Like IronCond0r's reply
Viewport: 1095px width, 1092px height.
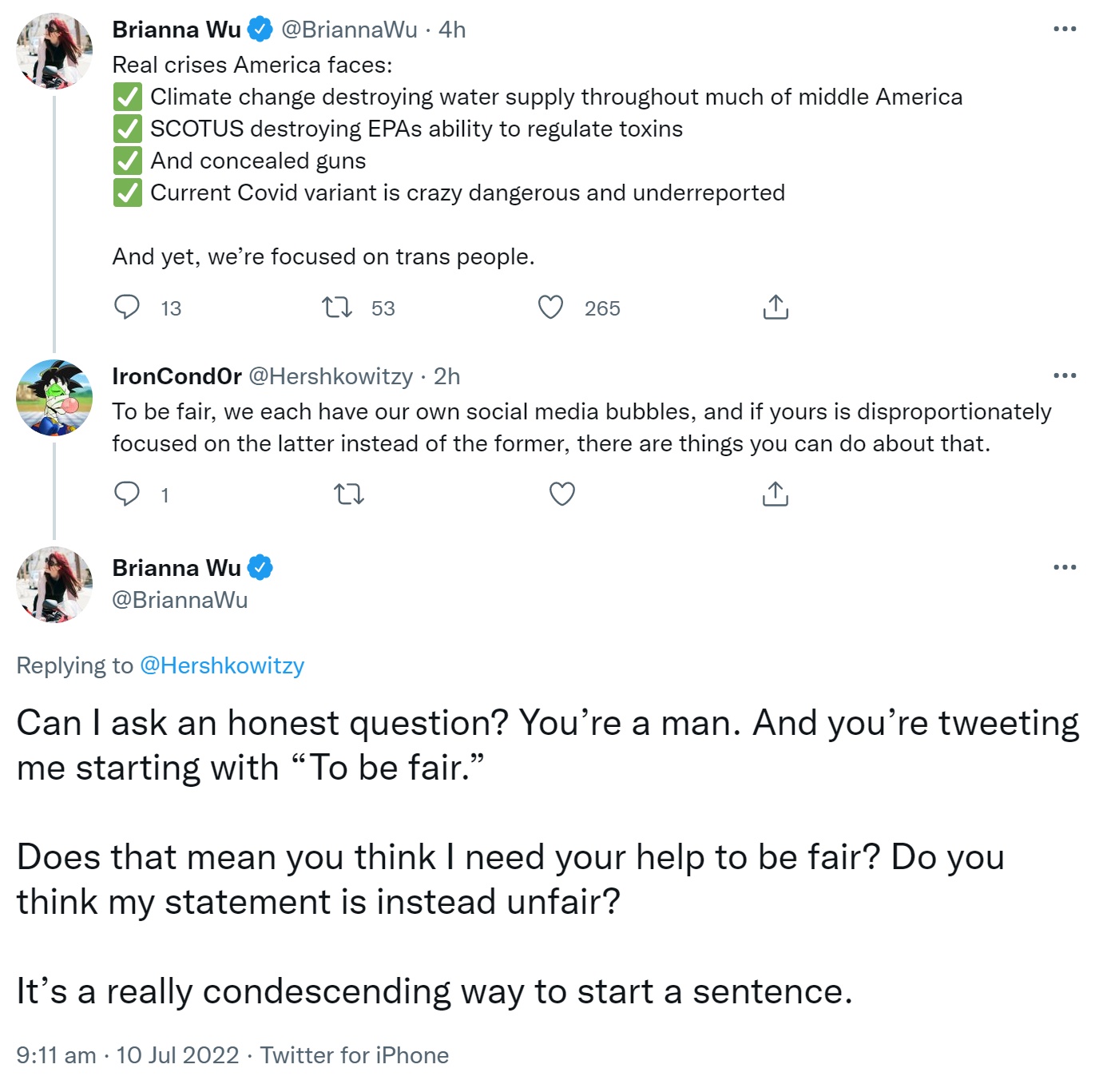coord(562,494)
